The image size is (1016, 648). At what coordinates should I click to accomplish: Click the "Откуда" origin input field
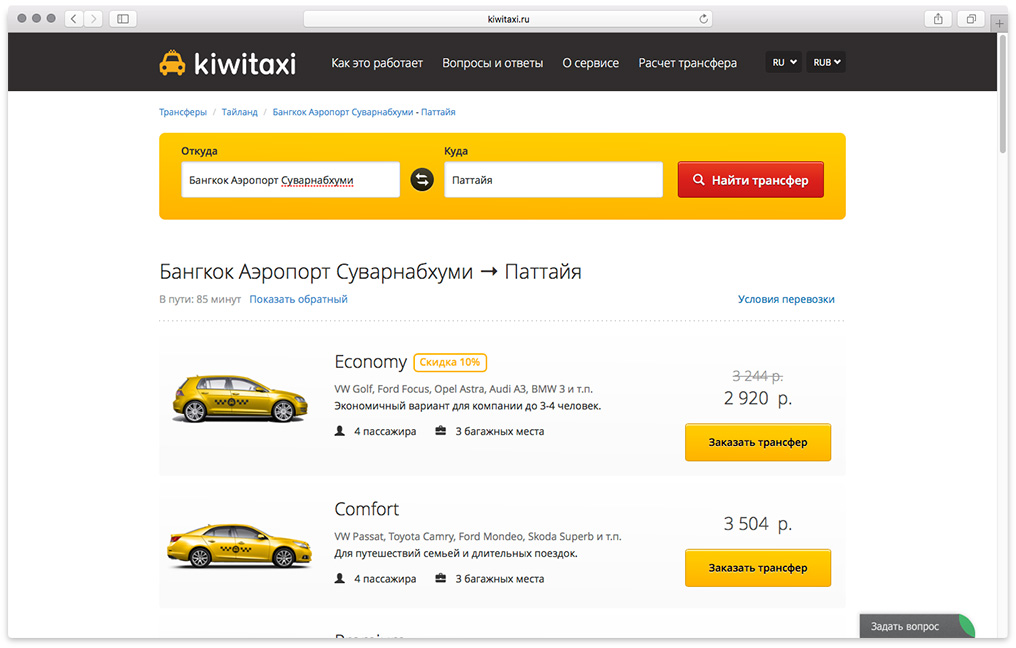pos(290,180)
